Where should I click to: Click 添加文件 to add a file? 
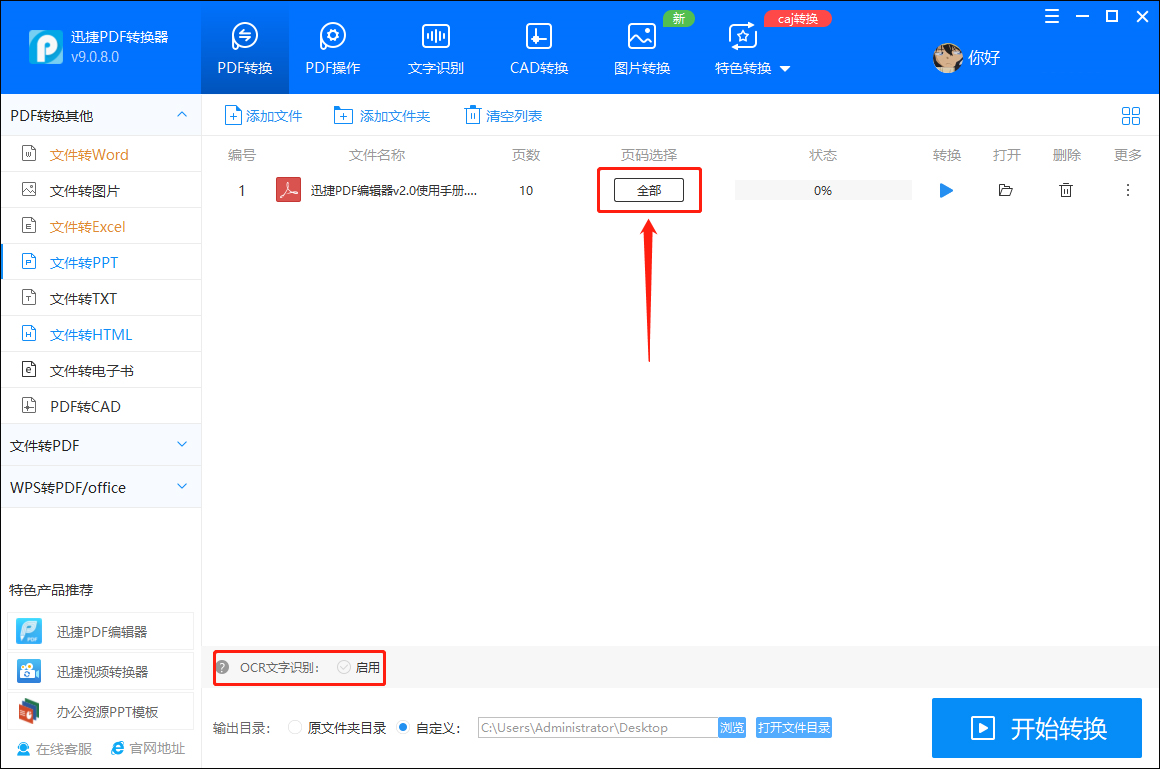pos(263,115)
